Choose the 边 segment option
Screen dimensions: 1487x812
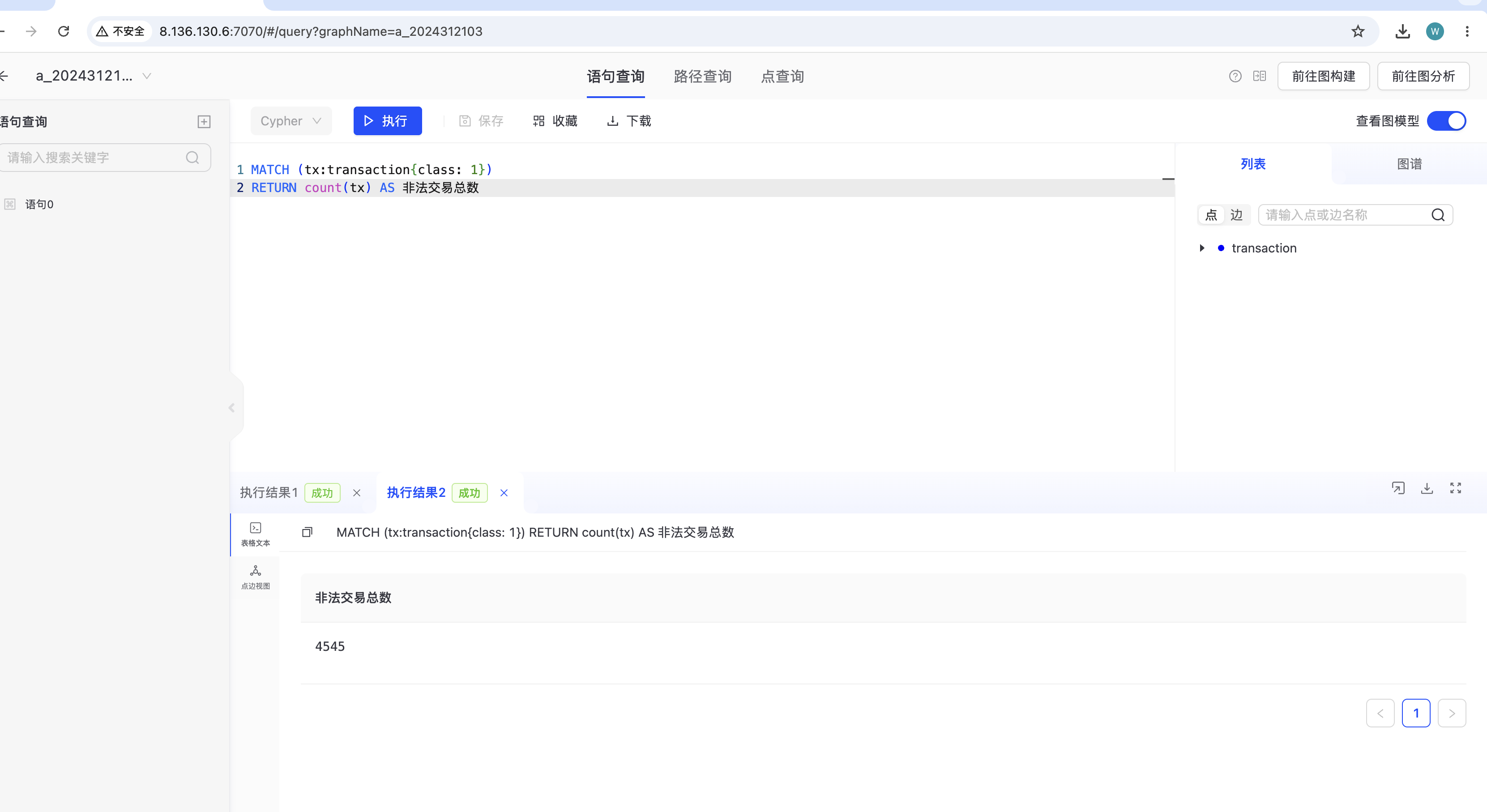point(1236,215)
